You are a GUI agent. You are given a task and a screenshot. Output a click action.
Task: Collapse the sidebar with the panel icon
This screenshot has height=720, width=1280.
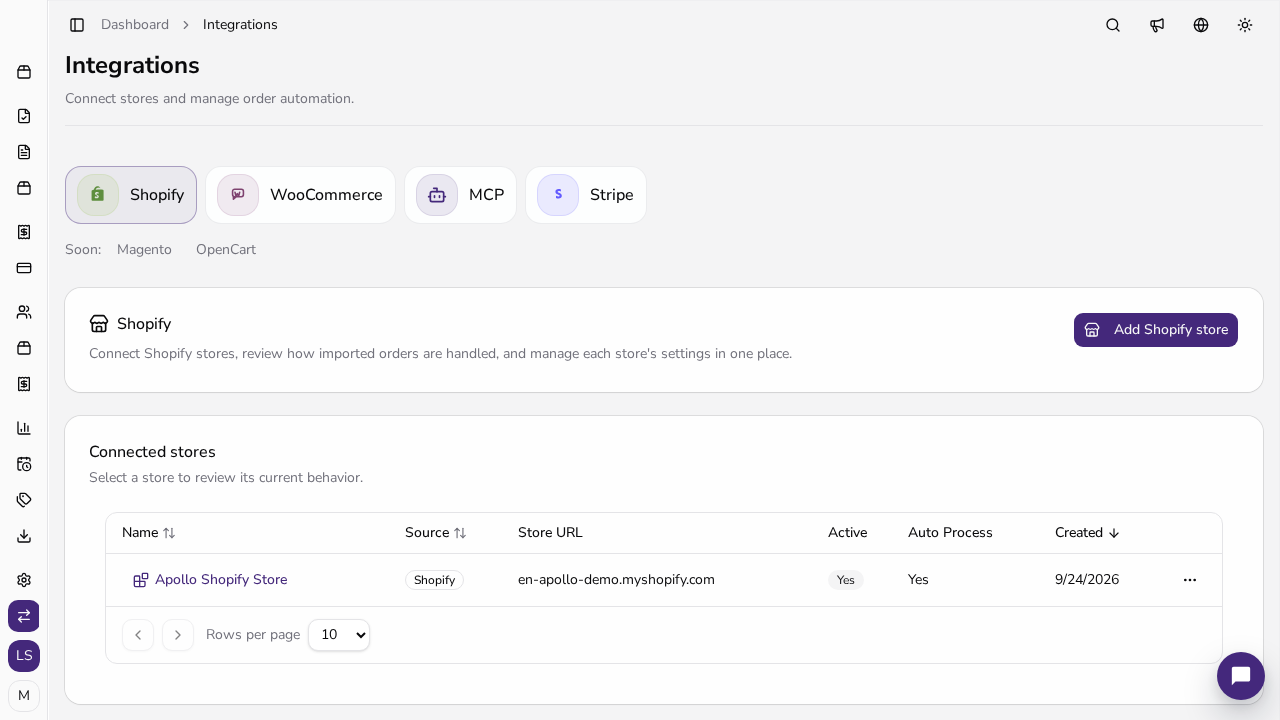(x=77, y=25)
